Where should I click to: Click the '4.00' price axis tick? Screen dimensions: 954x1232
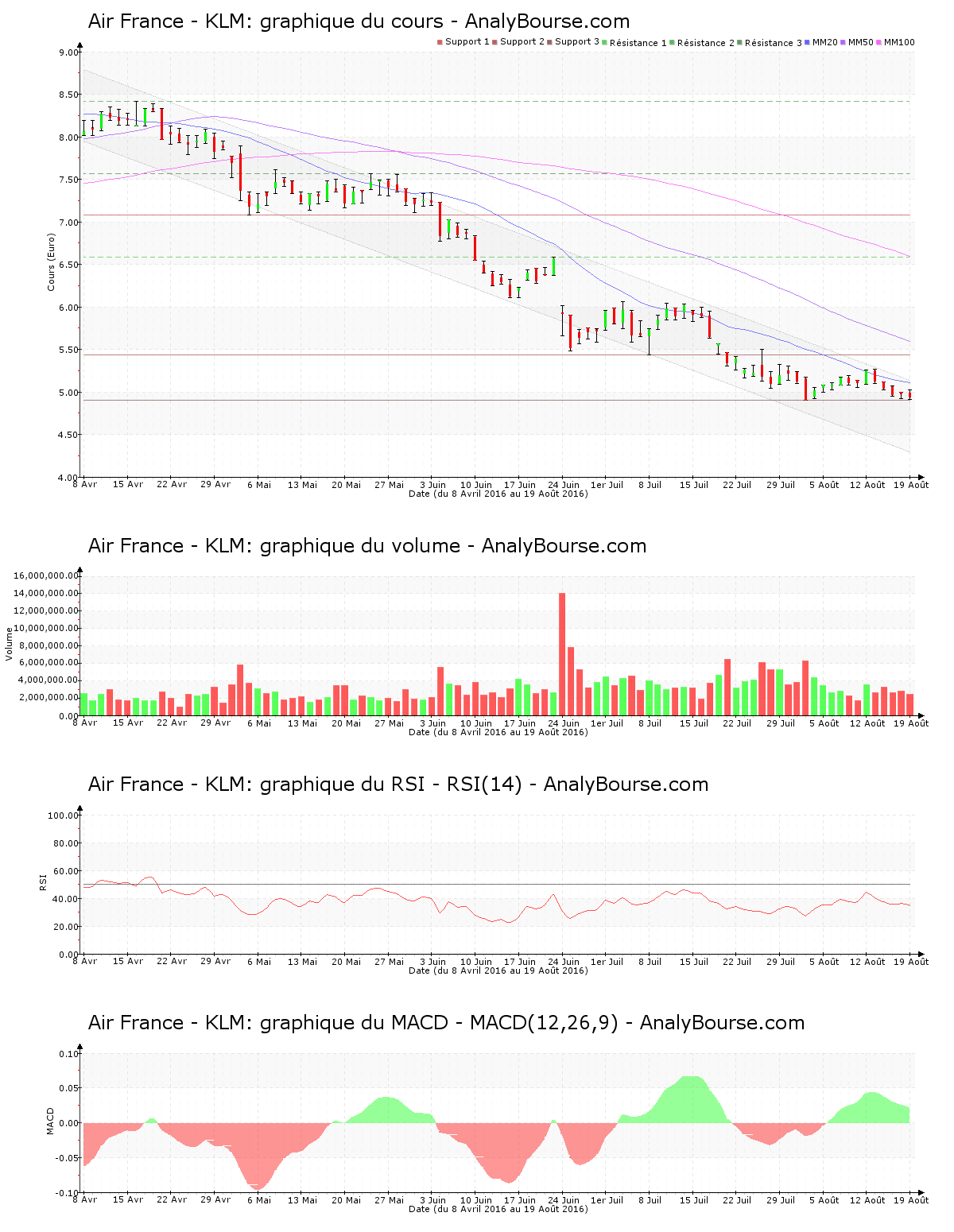(68, 478)
